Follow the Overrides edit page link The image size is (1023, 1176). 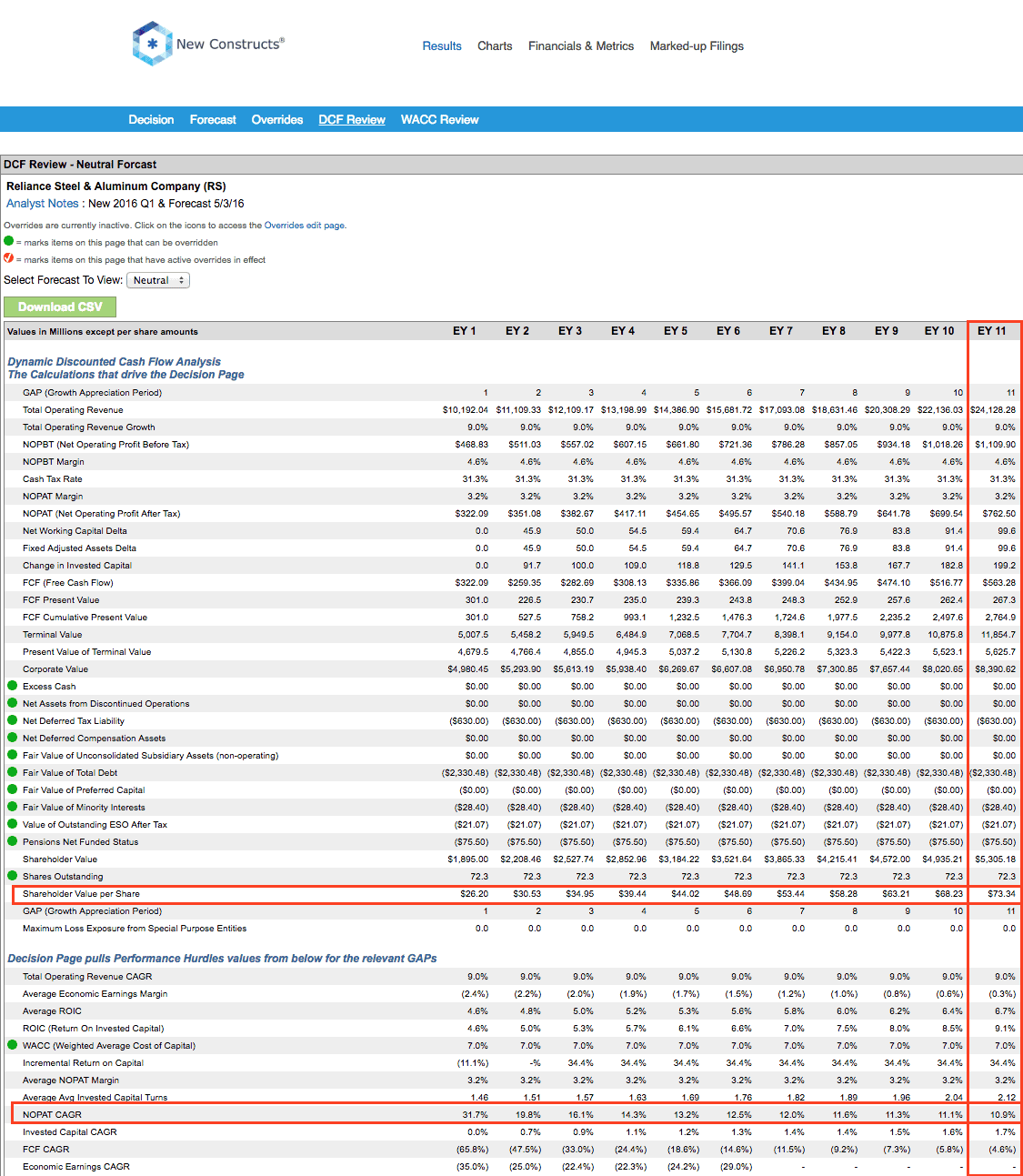(x=305, y=225)
